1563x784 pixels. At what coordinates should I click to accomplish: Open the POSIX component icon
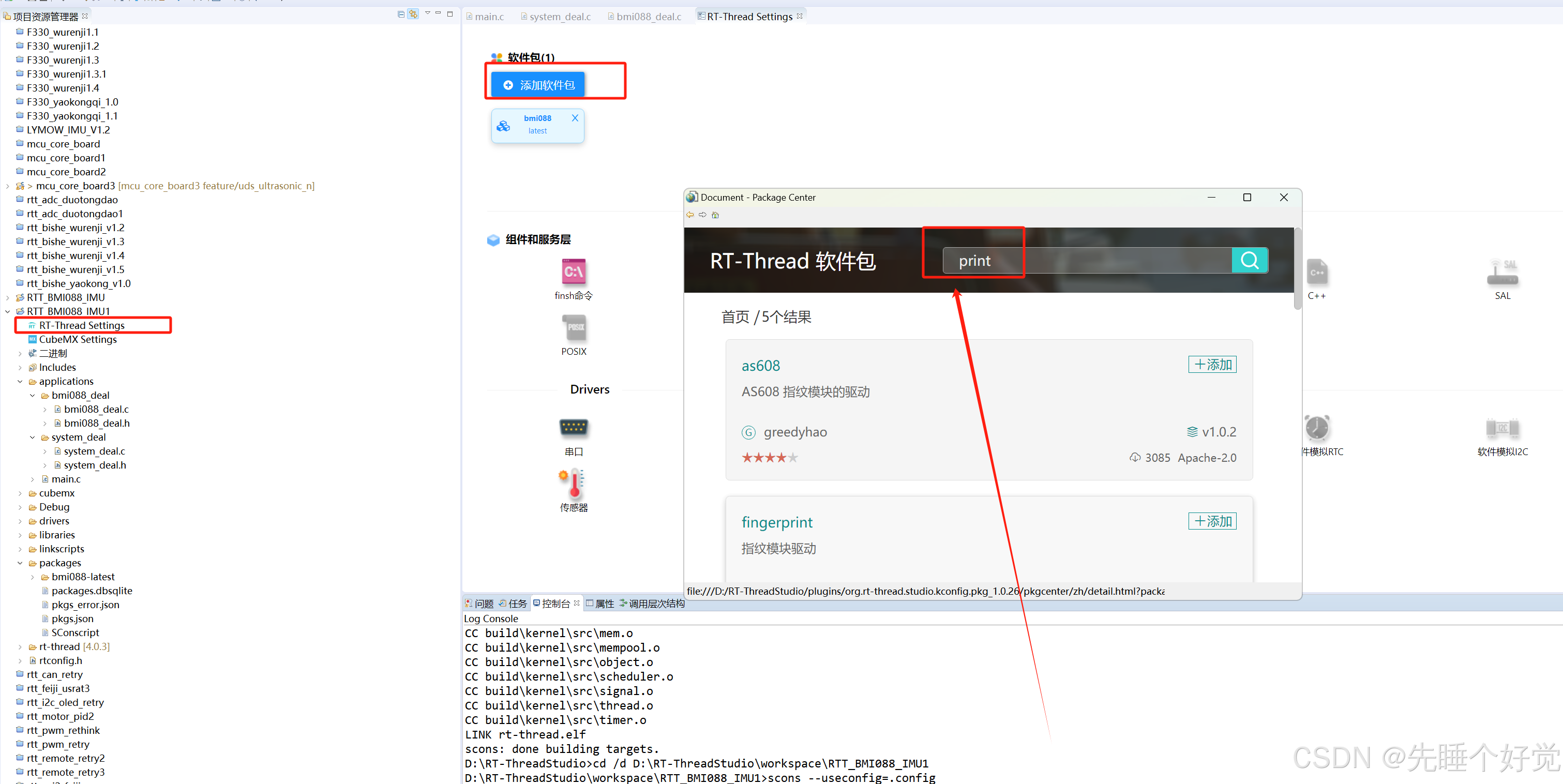click(574, 328)
